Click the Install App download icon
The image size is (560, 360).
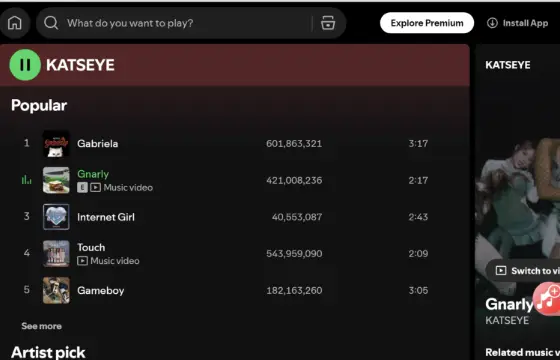pos(492,23)
